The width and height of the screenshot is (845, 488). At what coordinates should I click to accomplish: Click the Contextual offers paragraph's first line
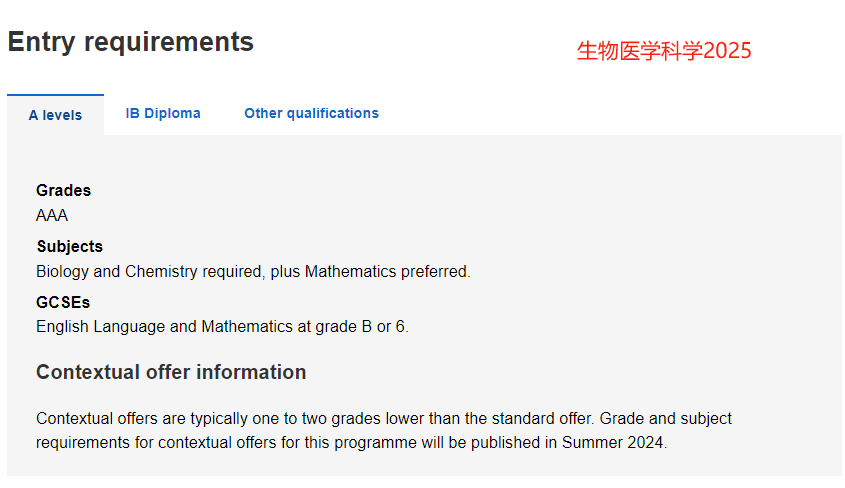point(384,419)
